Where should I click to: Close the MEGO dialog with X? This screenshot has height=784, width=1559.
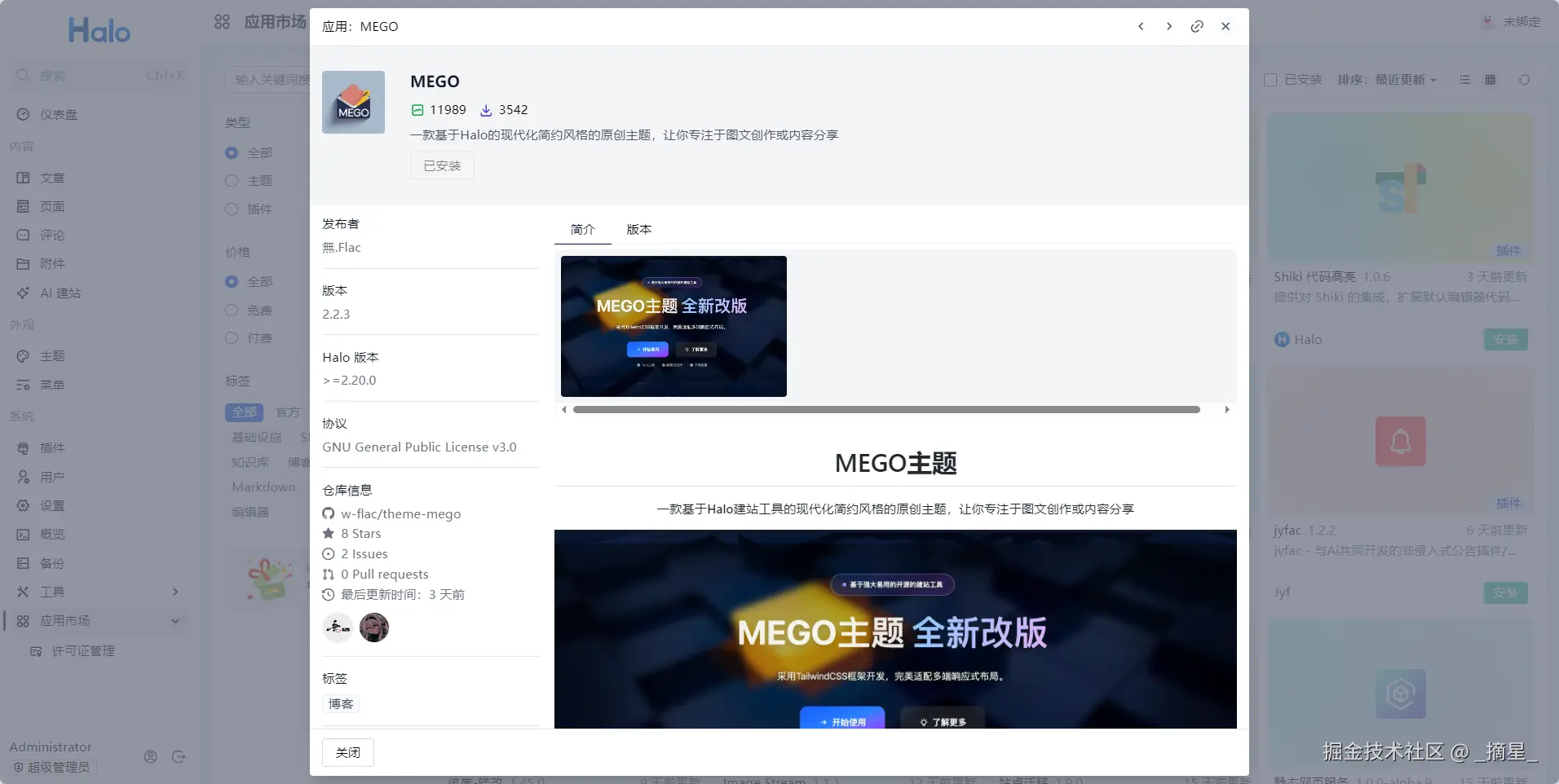coord(1226,27)
